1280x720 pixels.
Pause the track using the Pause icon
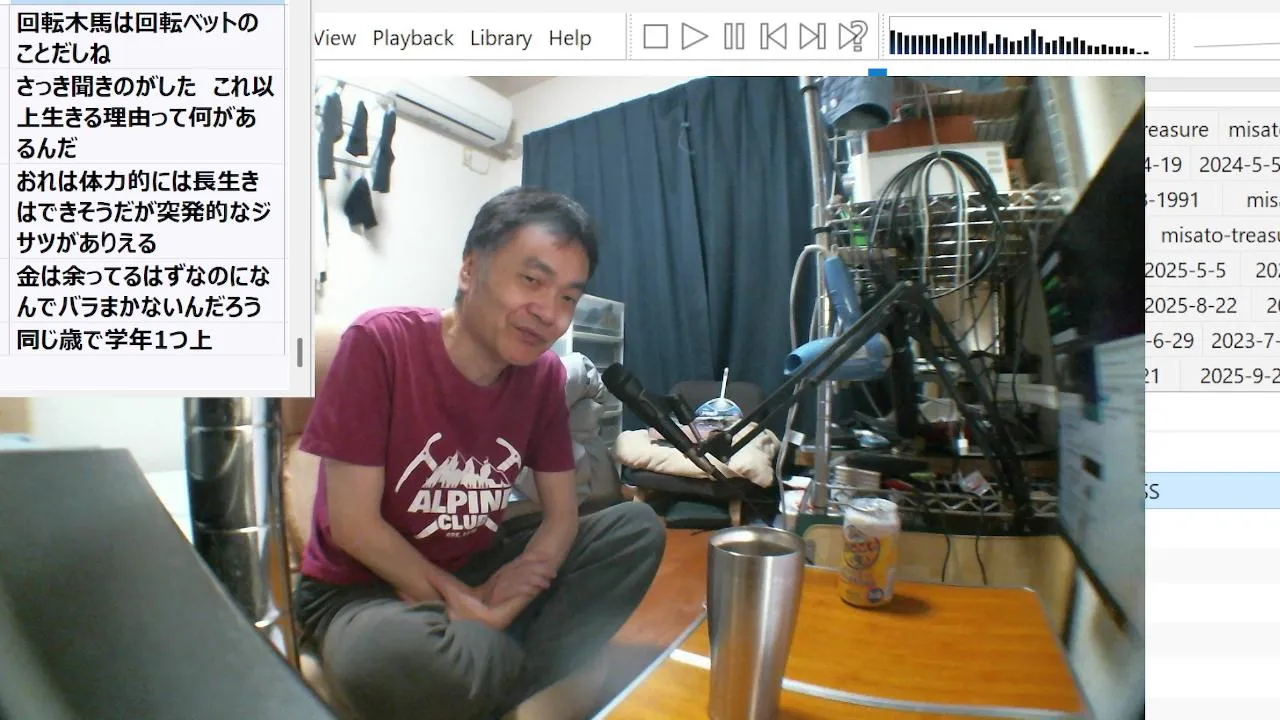[734, 37]
